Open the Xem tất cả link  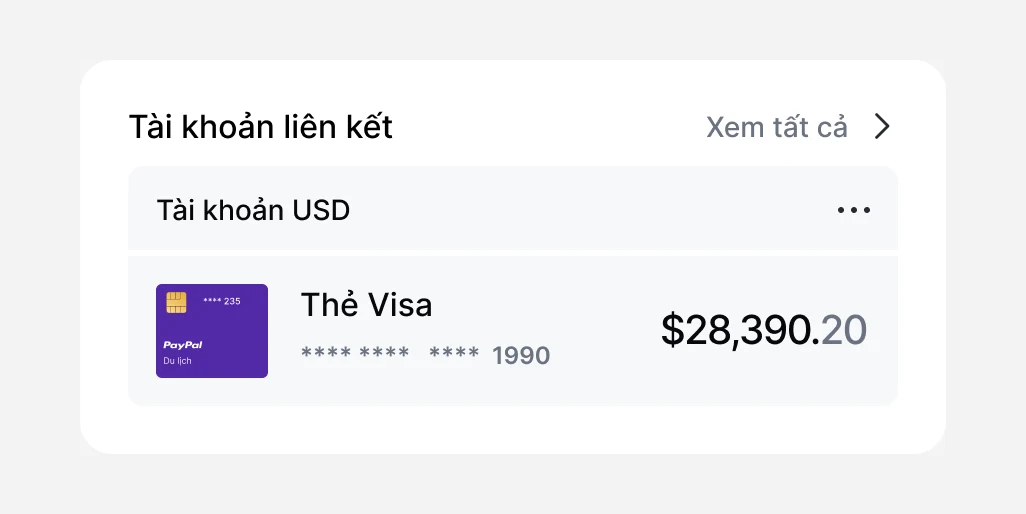click(777, 127)
